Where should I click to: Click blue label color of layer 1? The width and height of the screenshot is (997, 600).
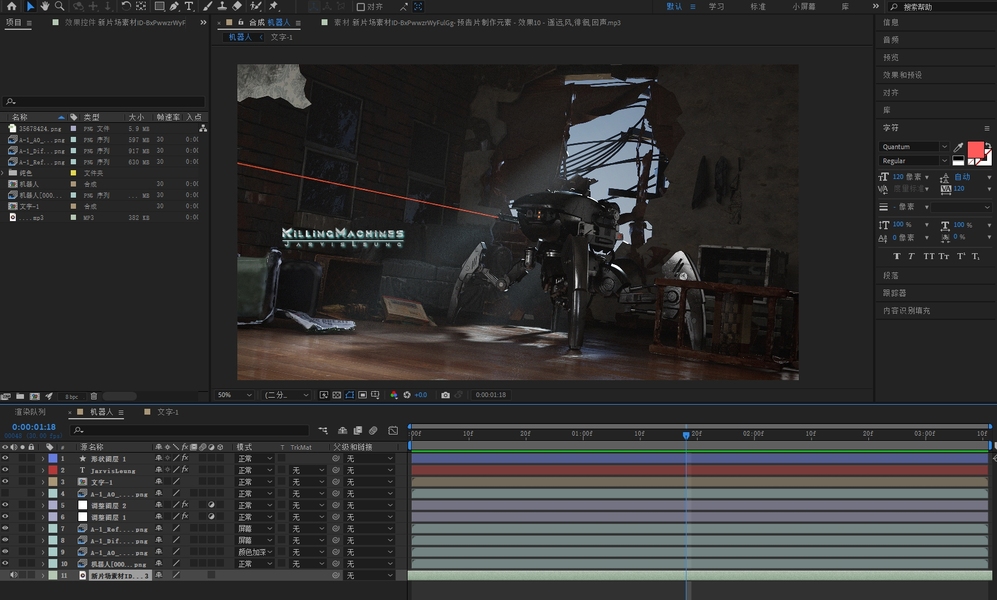53,458
